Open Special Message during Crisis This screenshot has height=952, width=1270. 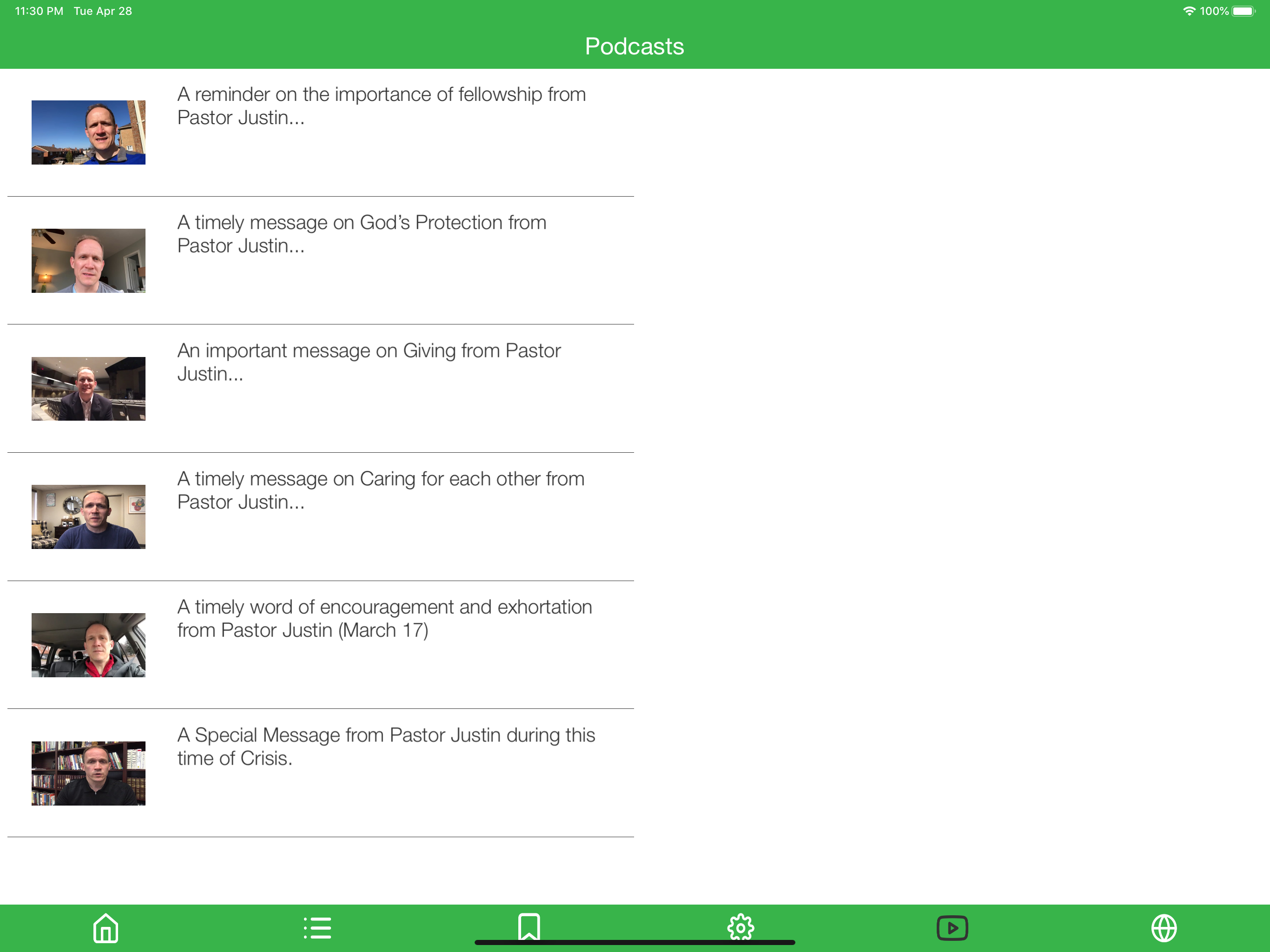click(x=386, y=747)
